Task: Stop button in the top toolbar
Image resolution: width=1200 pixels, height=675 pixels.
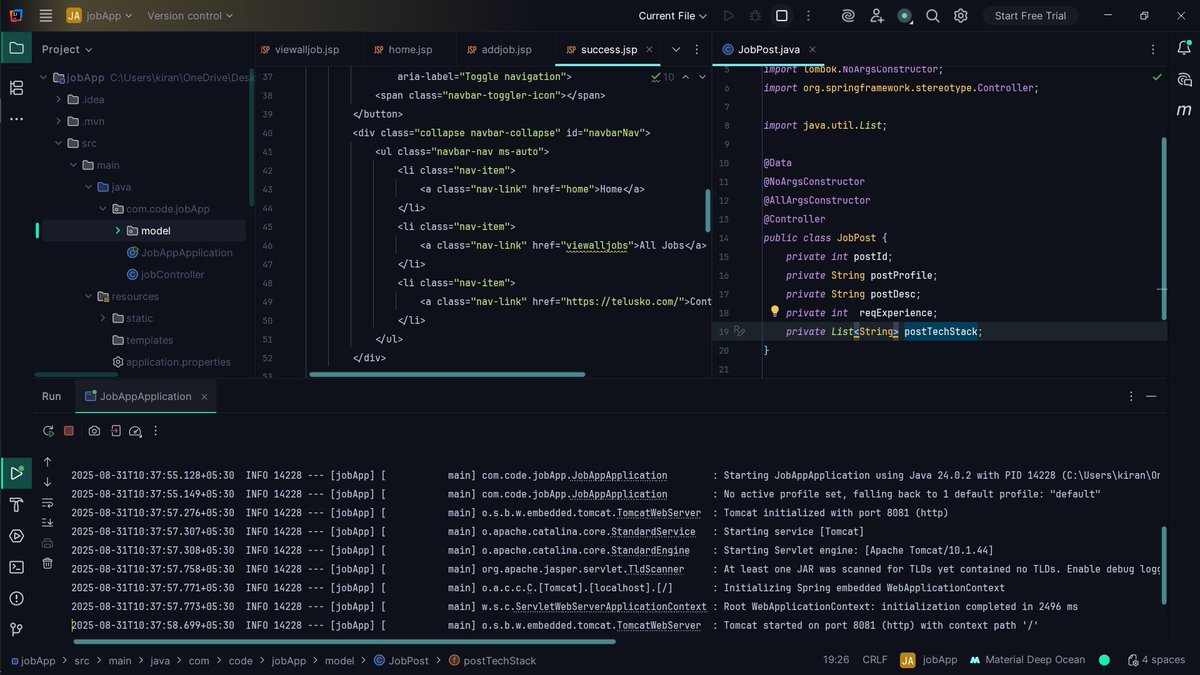Action: (782, 16)
